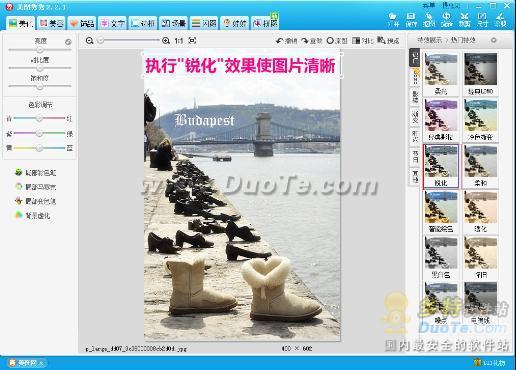Image resolution: width=516 pixels, height=370 pixels.
Task: Click the zoom out magnifier icon
Action: click(x=89, y=41)
